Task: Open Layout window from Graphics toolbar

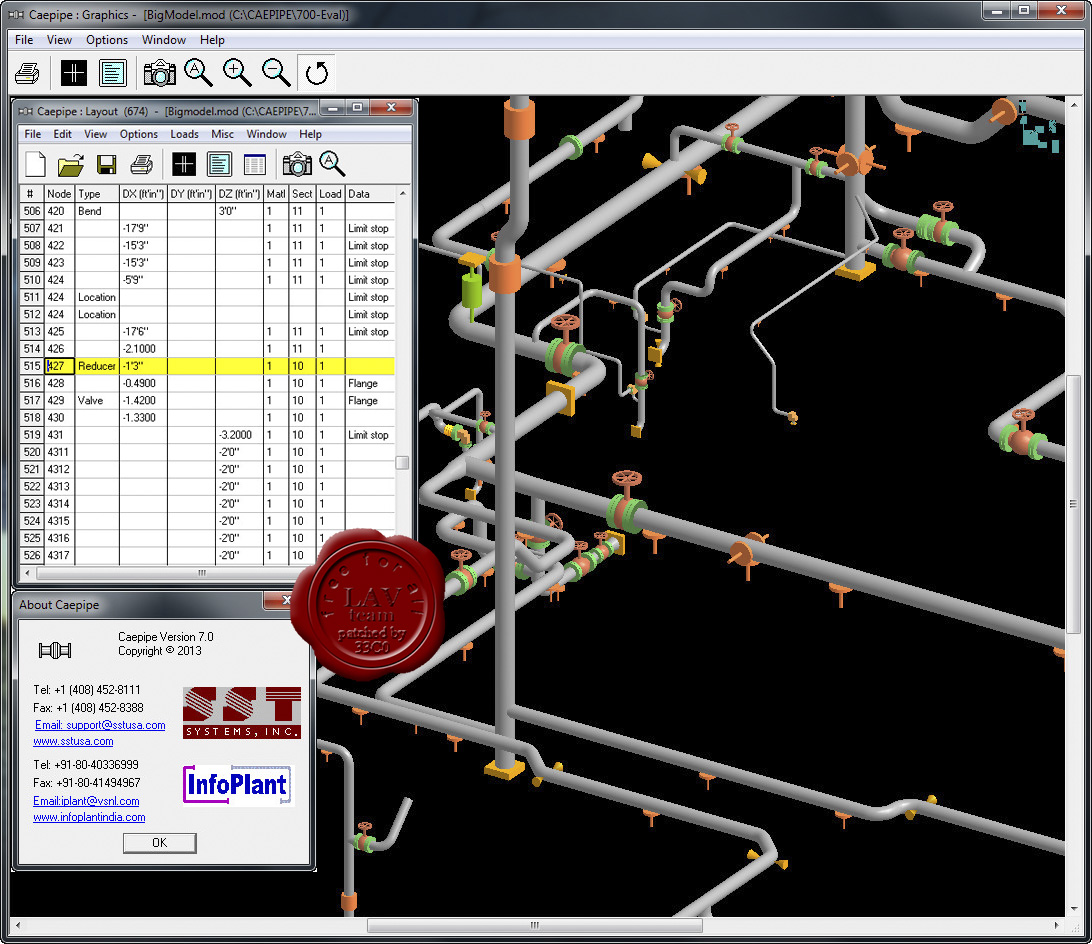Action: point(74,73)
